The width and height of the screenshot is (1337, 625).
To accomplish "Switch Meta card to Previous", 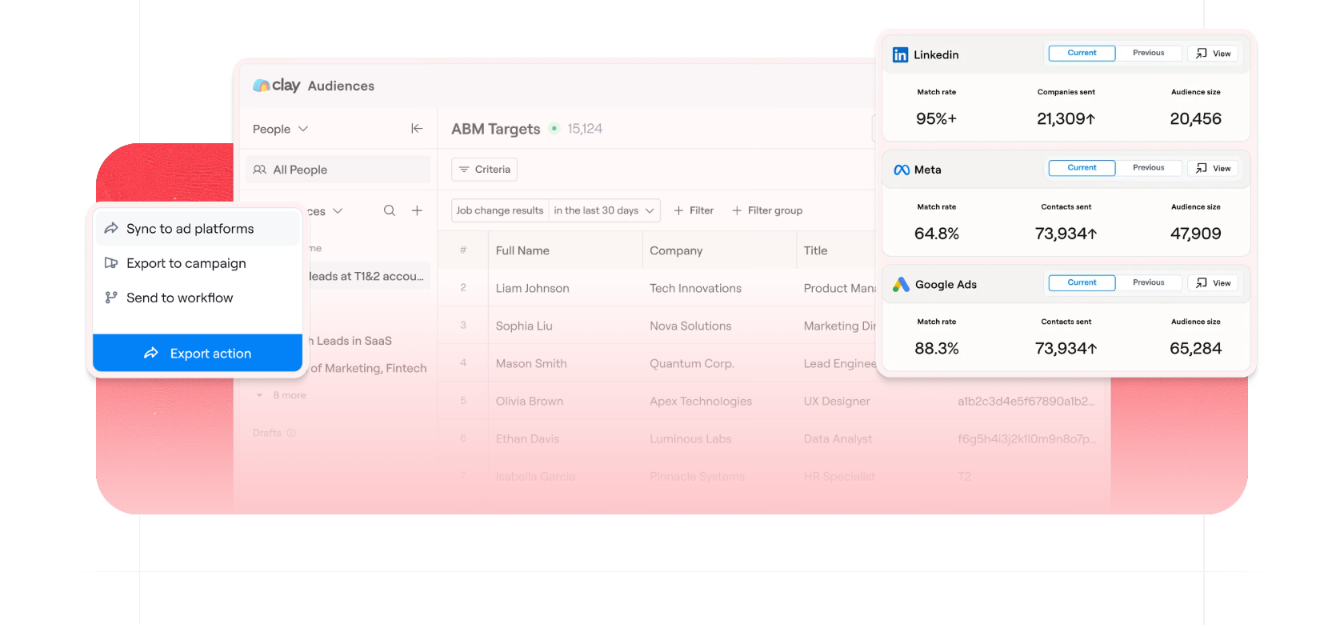I will point(1148,168).
